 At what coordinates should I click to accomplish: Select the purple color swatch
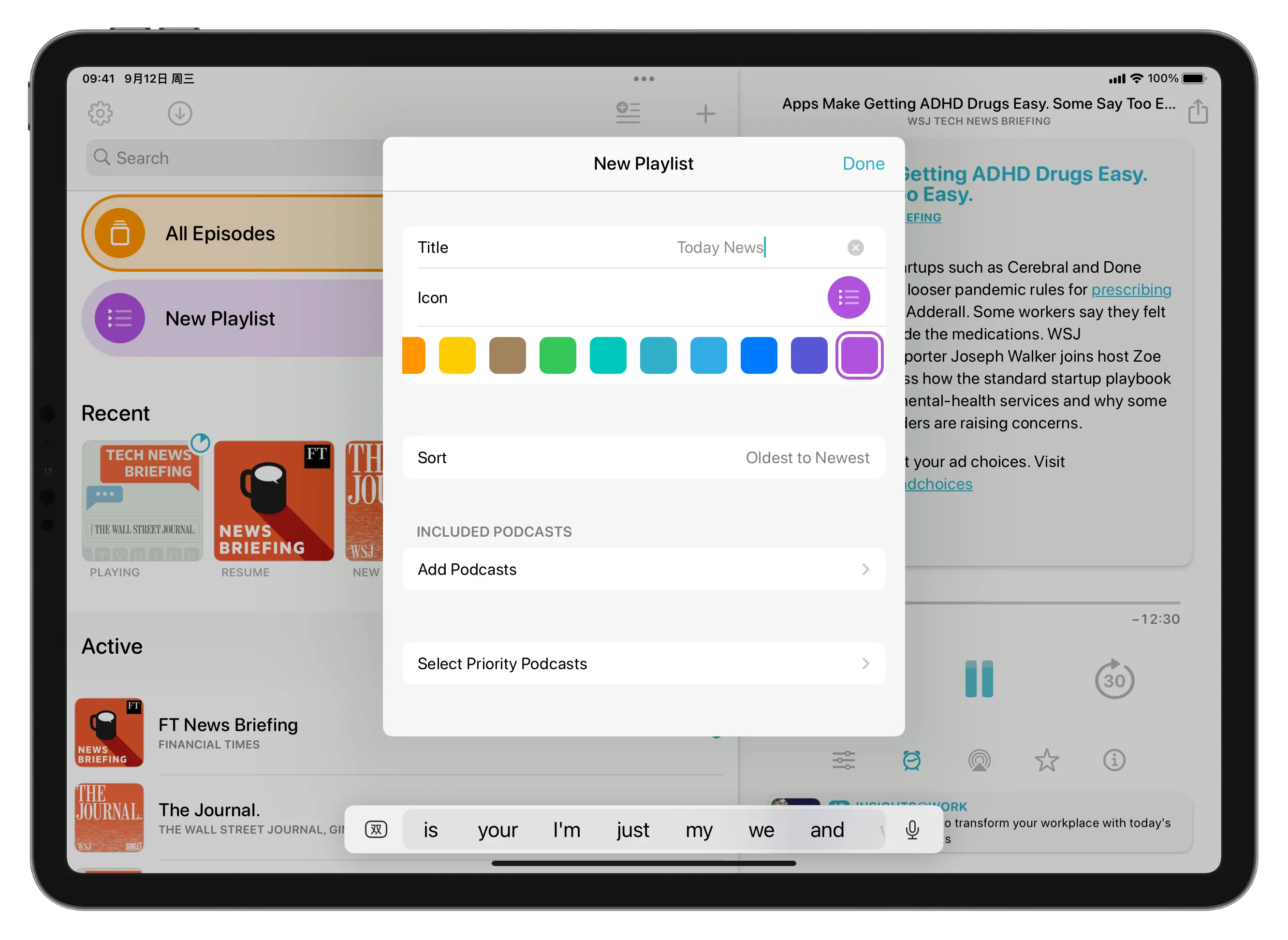tap(859, 355)
